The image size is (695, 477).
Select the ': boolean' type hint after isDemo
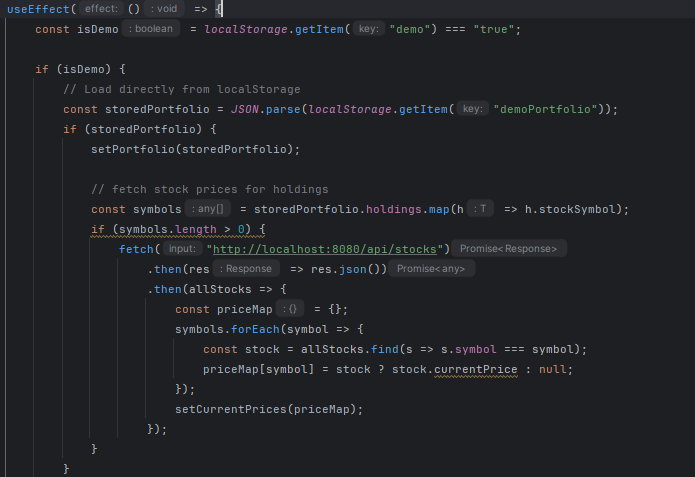(152, 29)
